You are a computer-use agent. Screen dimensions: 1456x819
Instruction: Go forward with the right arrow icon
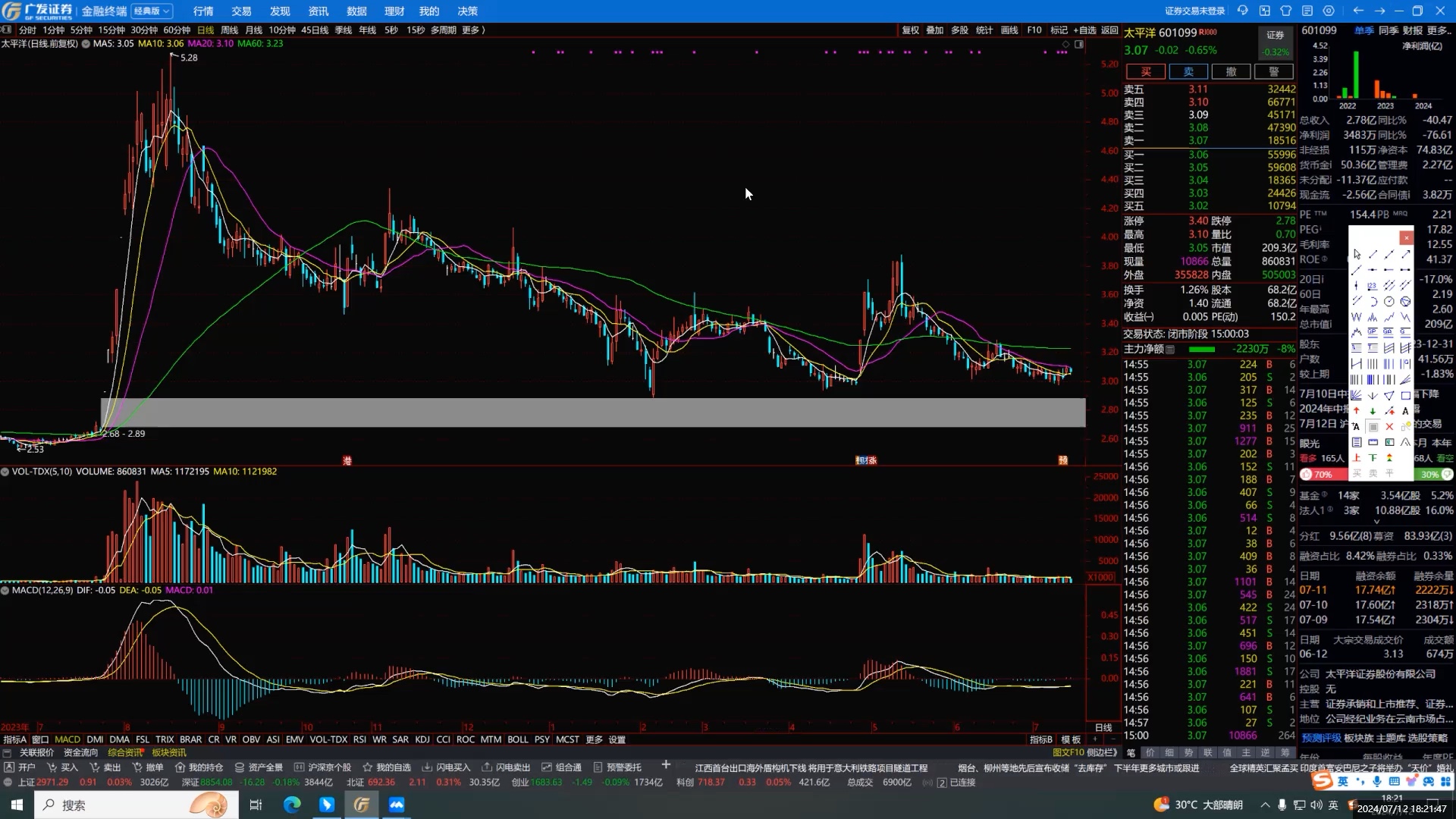tap(1379, 11)
